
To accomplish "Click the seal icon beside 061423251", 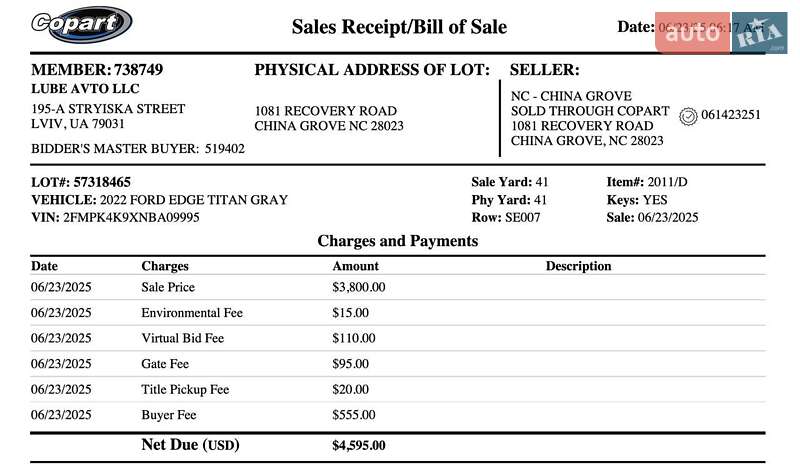I will tap(687, 116).
